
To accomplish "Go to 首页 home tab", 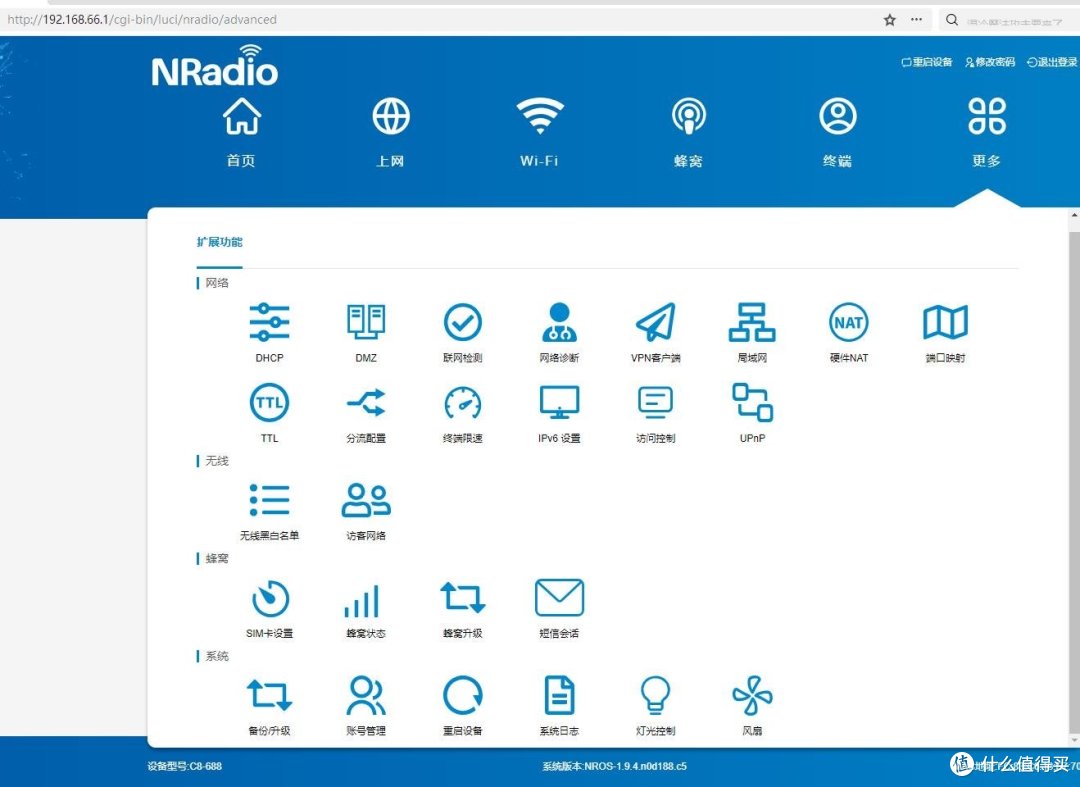I will 241,133.
